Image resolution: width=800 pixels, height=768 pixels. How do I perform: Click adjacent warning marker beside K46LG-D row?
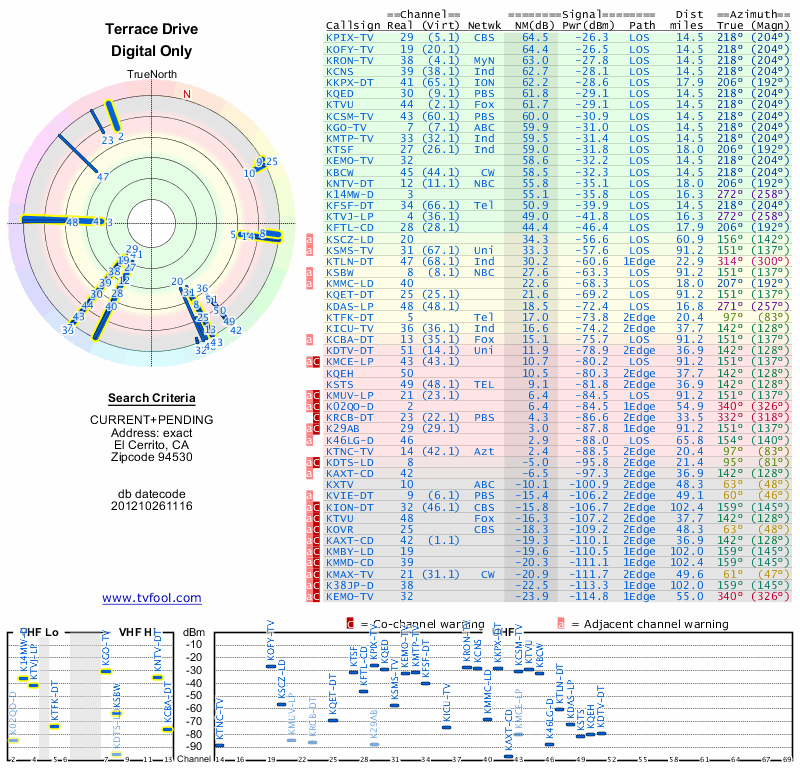click(309, 440)
